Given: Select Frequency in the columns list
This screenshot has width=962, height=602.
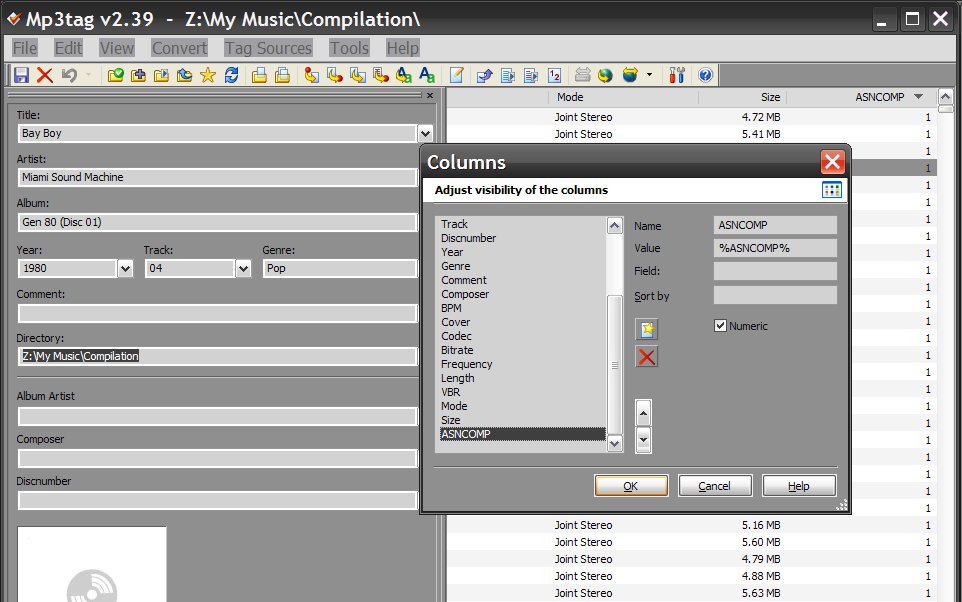Looking at the screenshot, I should pos(466,364).
